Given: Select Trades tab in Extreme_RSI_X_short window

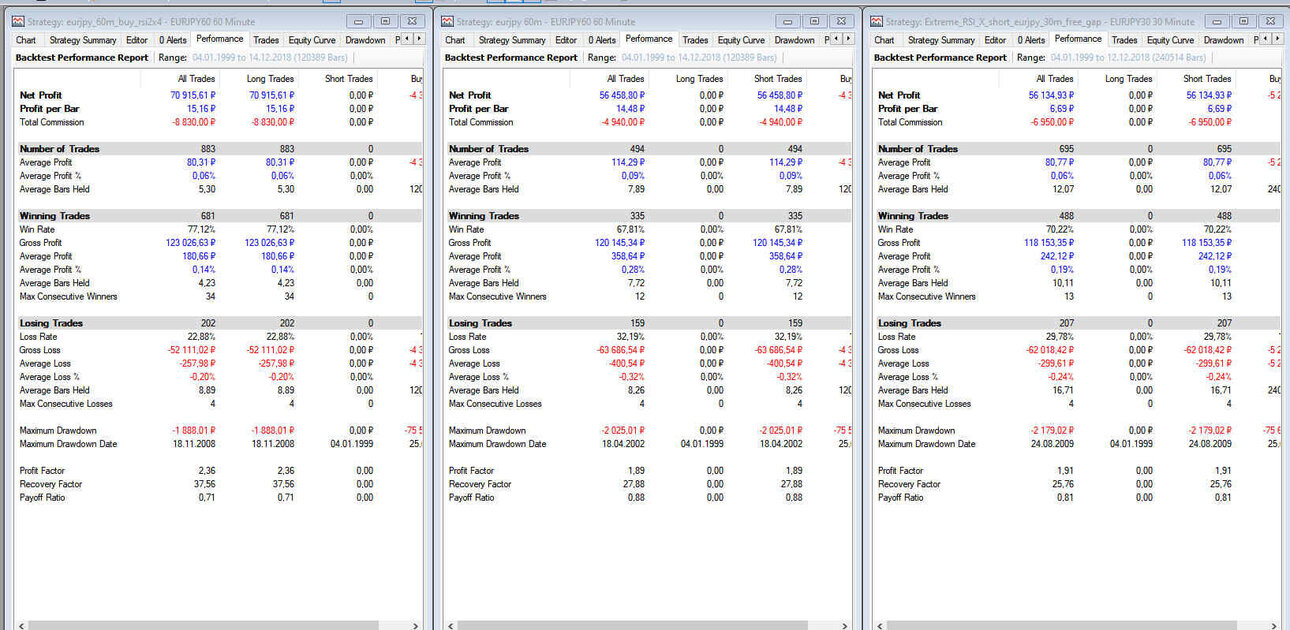Looking at the screenshot, I should 1125,40.
